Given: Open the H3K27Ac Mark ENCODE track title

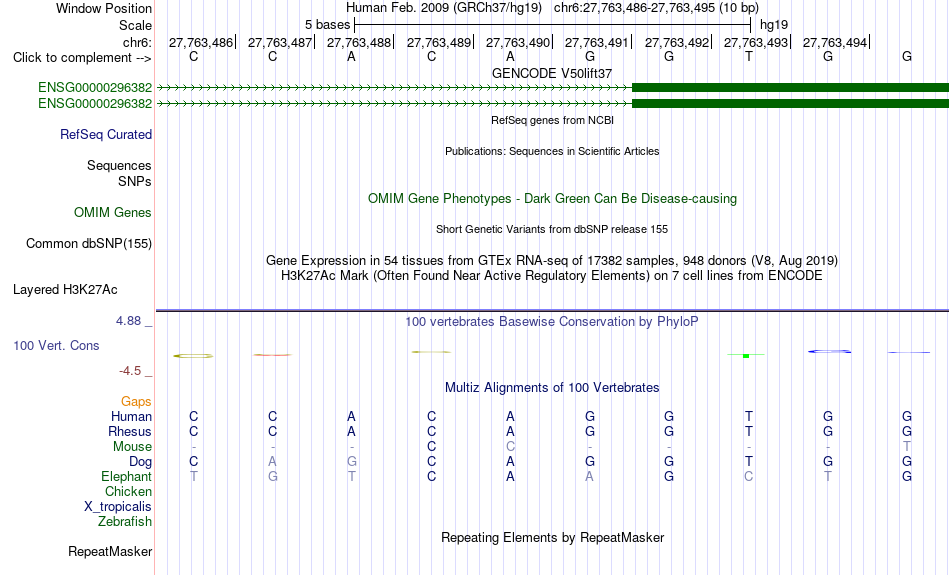Looking at the screenshot, I should (552, 276).
